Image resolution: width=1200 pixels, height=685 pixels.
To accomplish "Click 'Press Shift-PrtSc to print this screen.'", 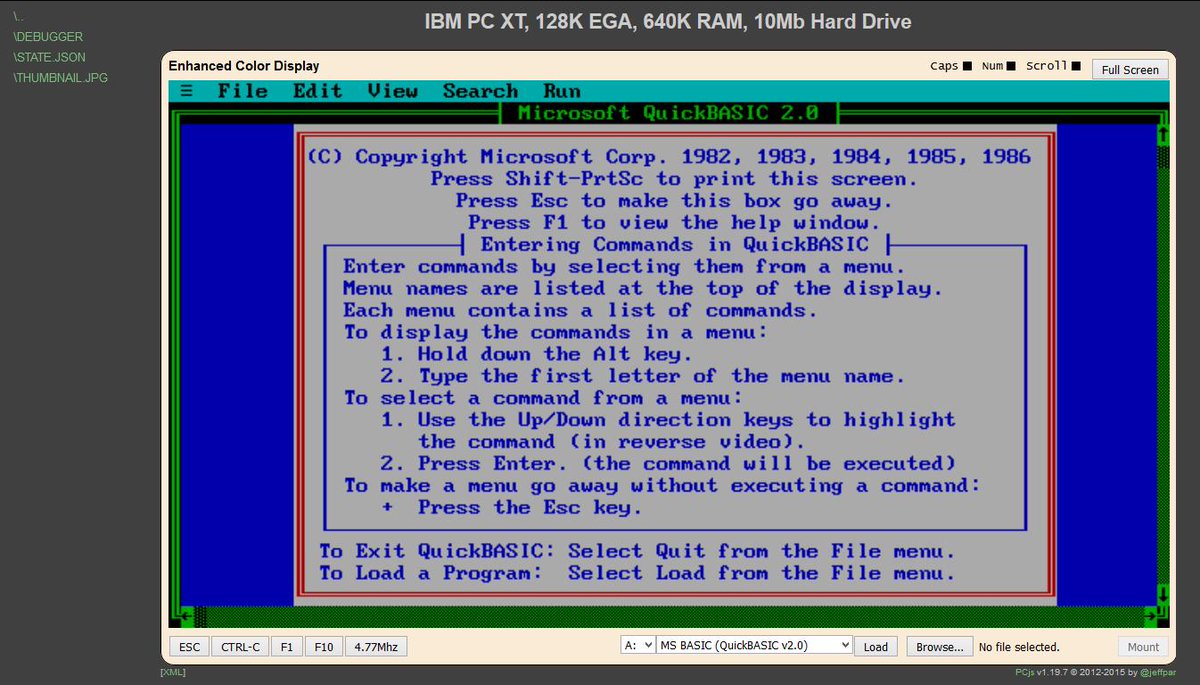I will 675,179.
